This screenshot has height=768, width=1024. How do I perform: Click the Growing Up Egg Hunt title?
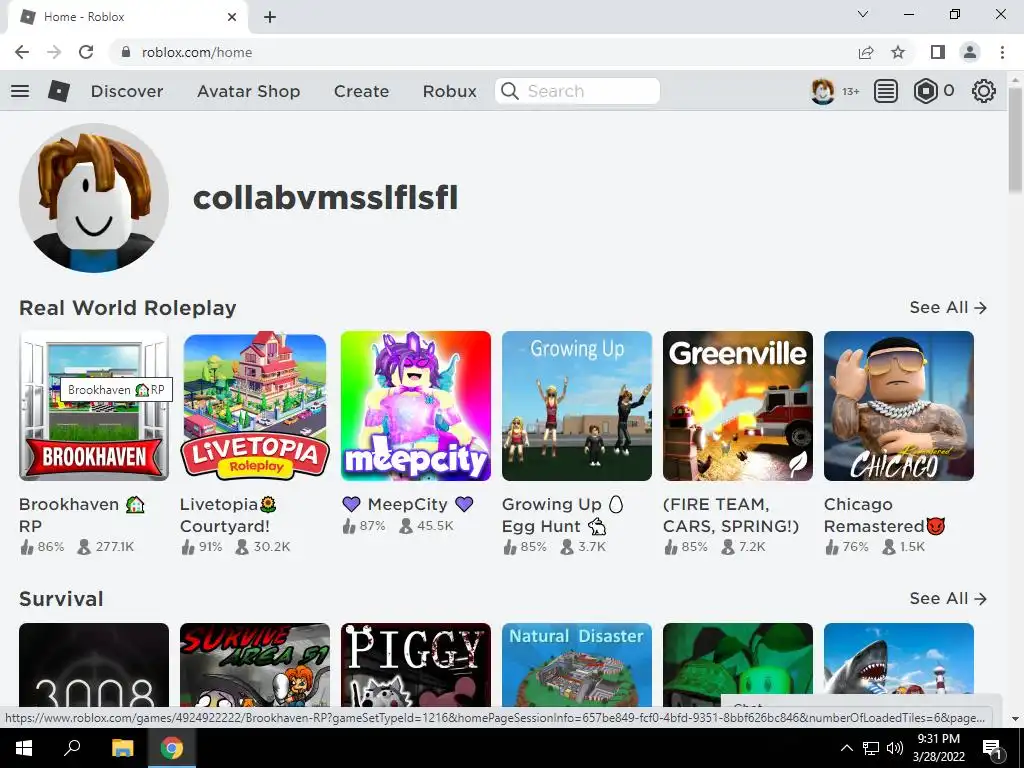point(562,515)
